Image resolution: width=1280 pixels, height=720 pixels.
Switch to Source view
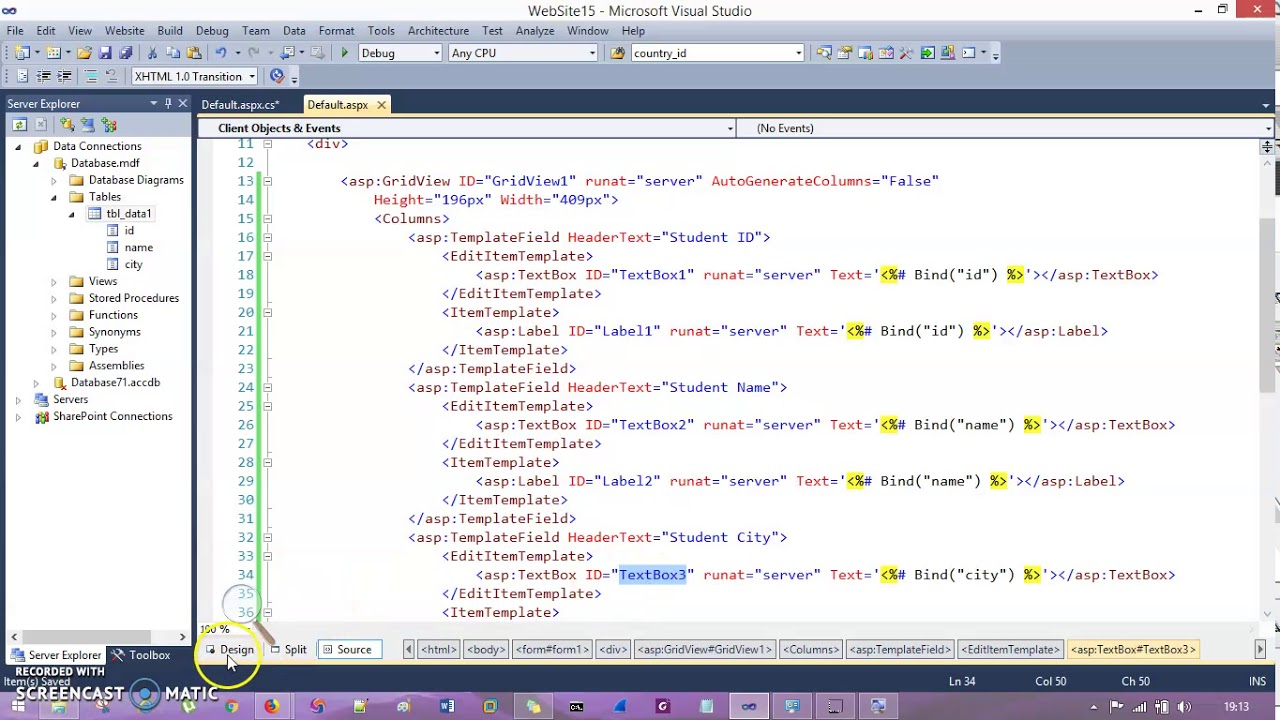(x=348, y=649)
